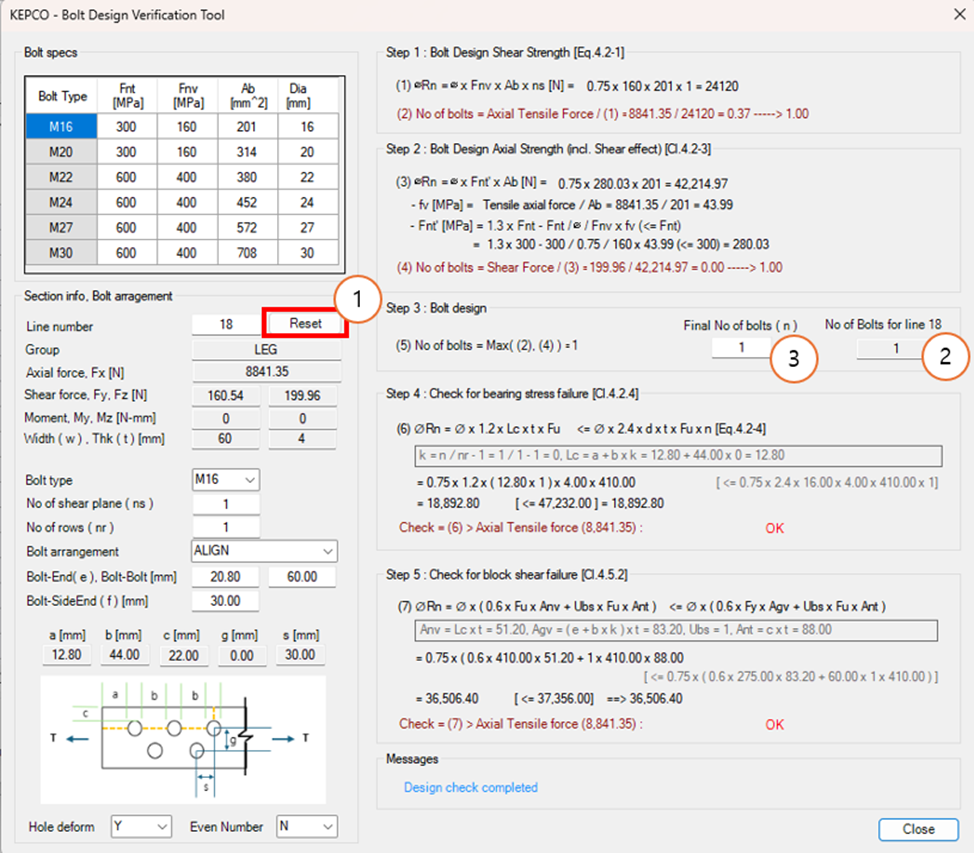The width and height of the screenshot is (974, 853).
Task: Select the M22 bolt type row
Action: click(62, 177)
